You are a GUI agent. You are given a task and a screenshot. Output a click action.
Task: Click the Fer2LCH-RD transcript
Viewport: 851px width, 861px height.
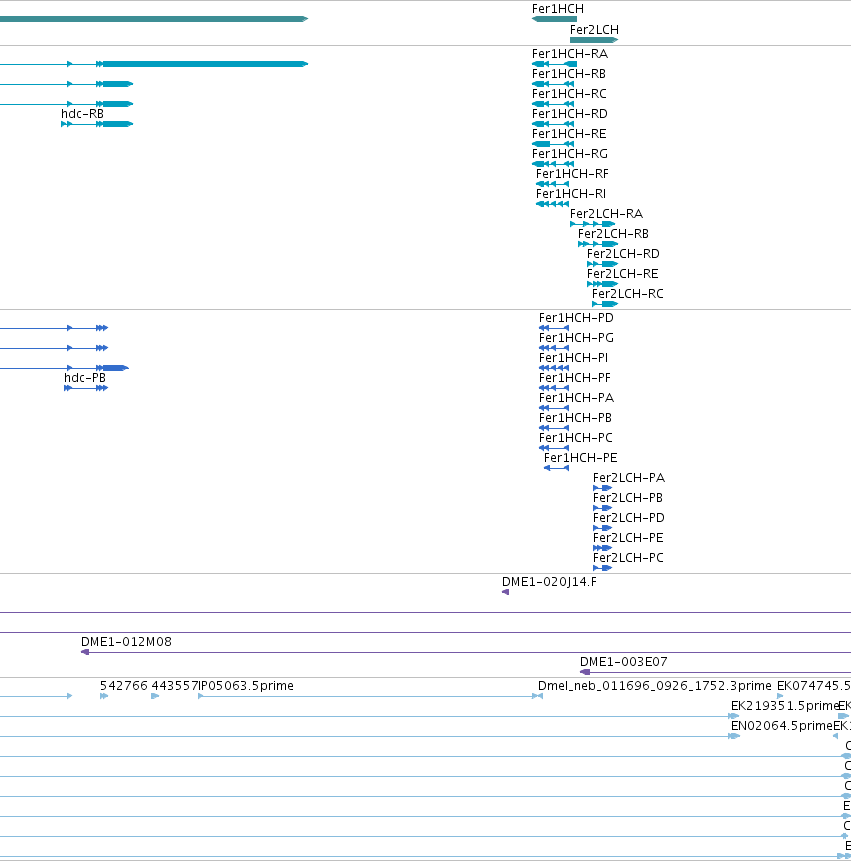click(x=602, y=264)
